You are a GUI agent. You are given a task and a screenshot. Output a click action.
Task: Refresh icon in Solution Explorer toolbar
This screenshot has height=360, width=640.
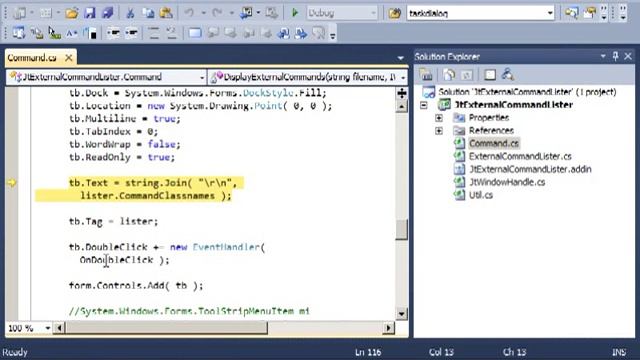467,75
